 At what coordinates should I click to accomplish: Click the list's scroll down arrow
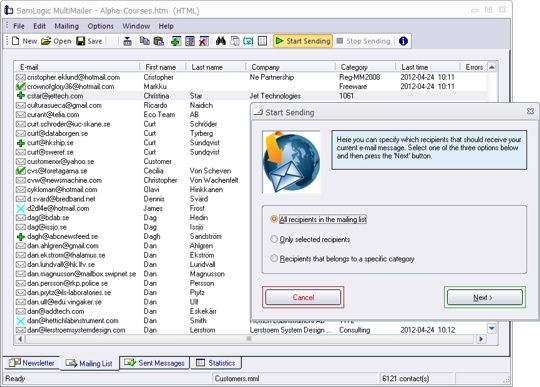pyautogui.click(x=492, y=328)
